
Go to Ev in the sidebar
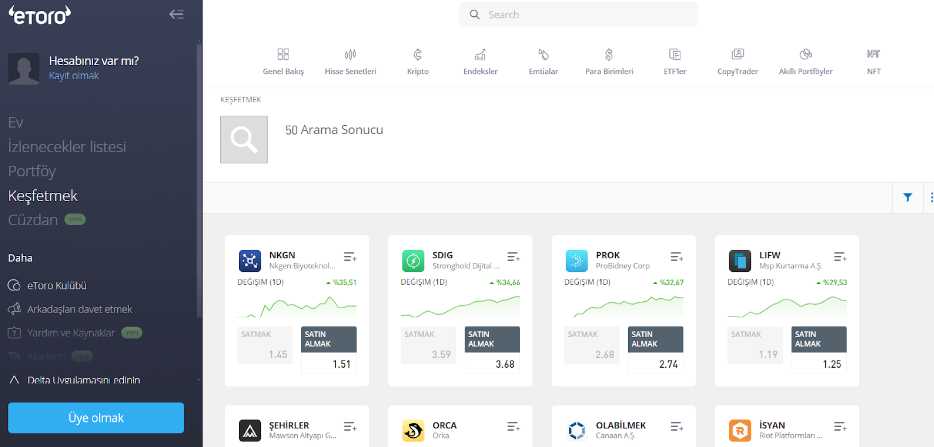15,123
